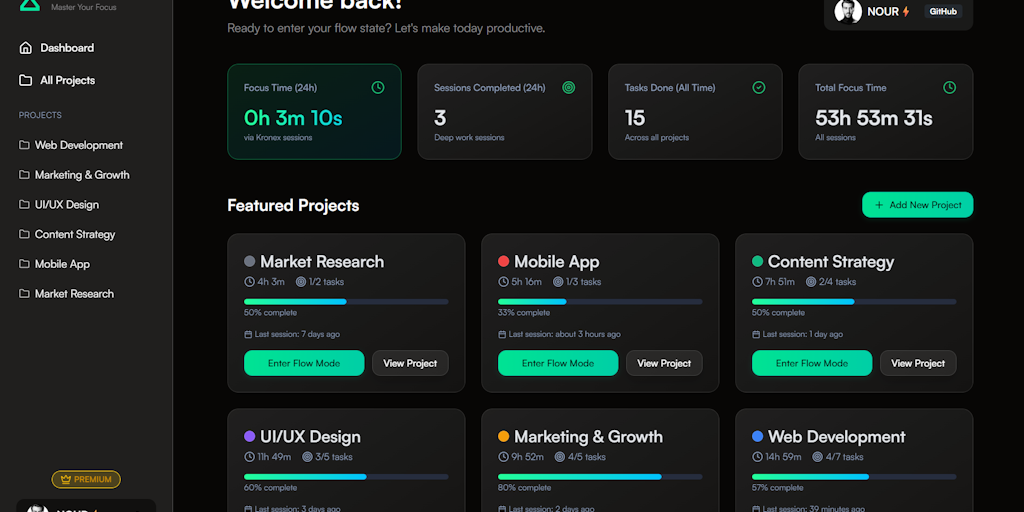
Task: Click folder icon beside Content Strategy in sidebar
Action: tap(24, 234)
